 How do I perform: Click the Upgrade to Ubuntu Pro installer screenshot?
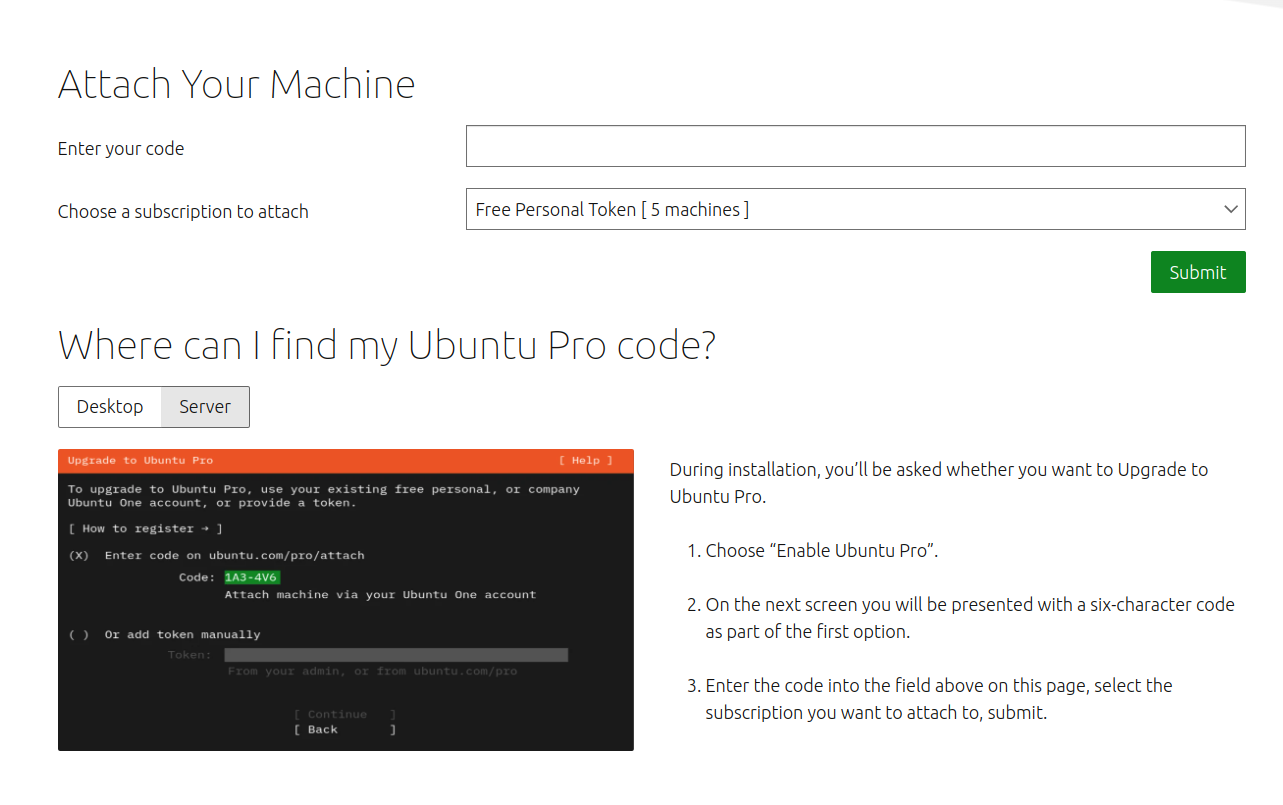[346, 600]
